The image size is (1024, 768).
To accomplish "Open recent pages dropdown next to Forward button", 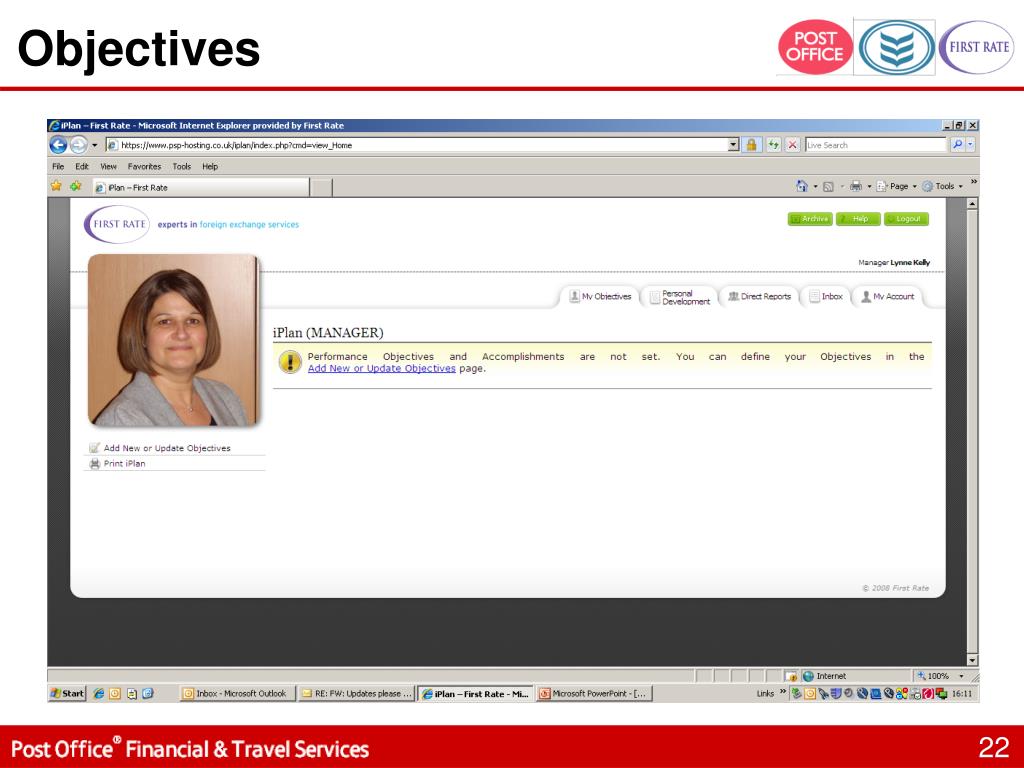I will pos(94,145).
